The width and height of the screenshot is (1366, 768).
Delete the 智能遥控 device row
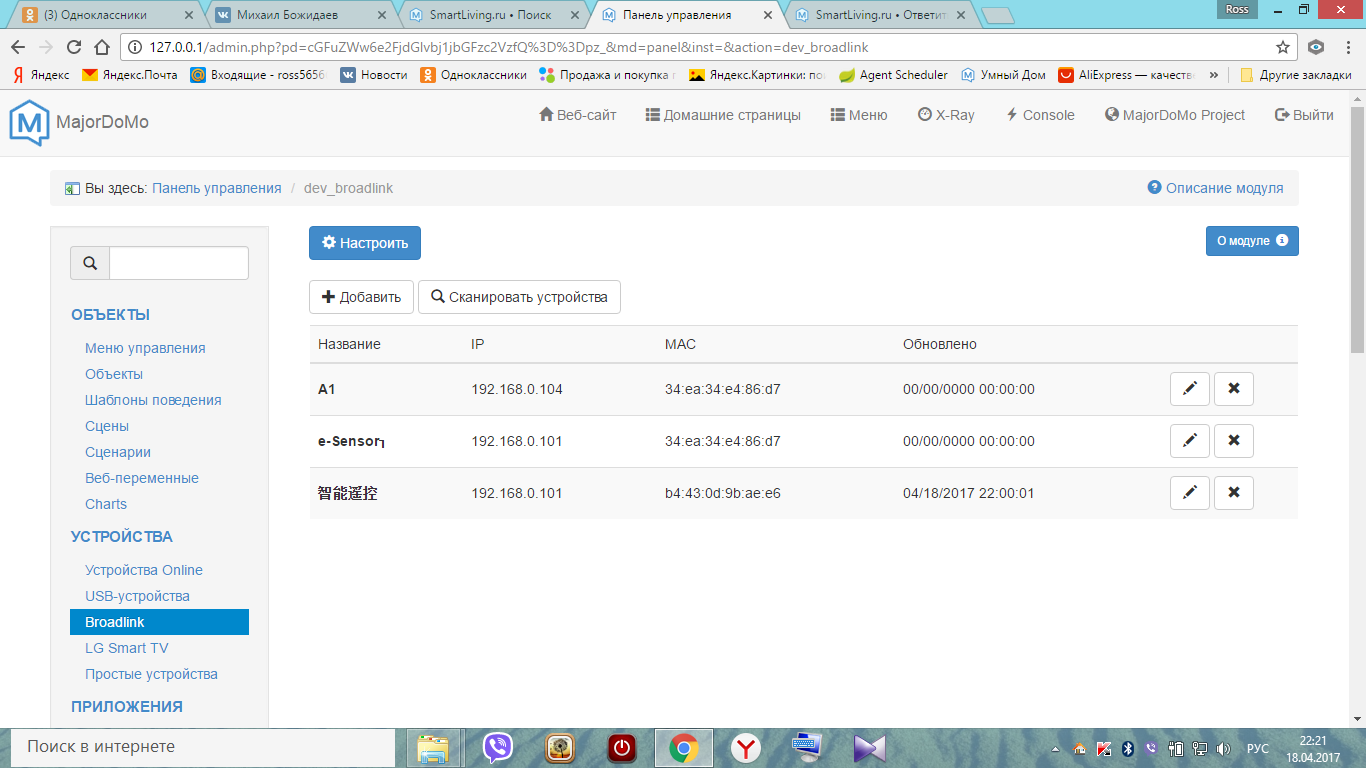pos(1234,493)
